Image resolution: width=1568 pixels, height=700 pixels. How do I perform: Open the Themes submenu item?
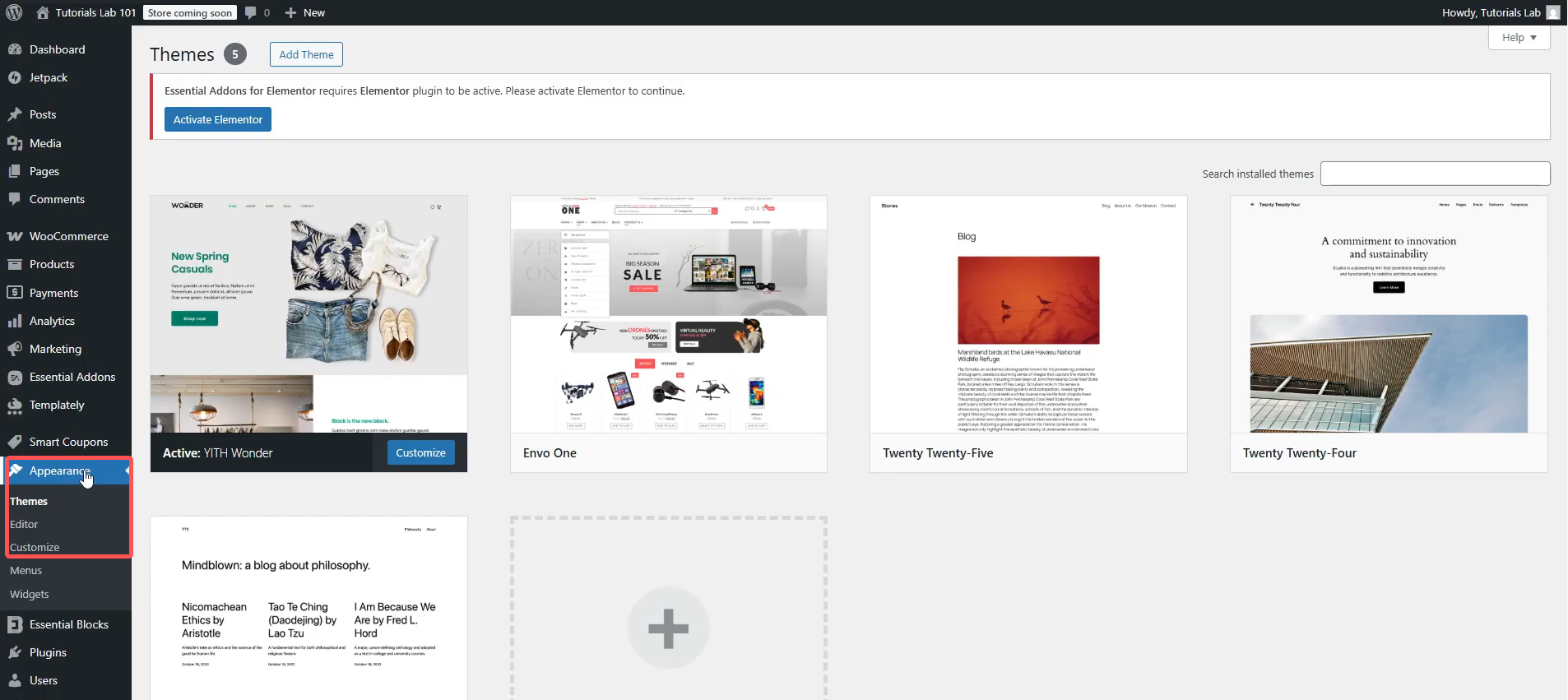(29, 501)
